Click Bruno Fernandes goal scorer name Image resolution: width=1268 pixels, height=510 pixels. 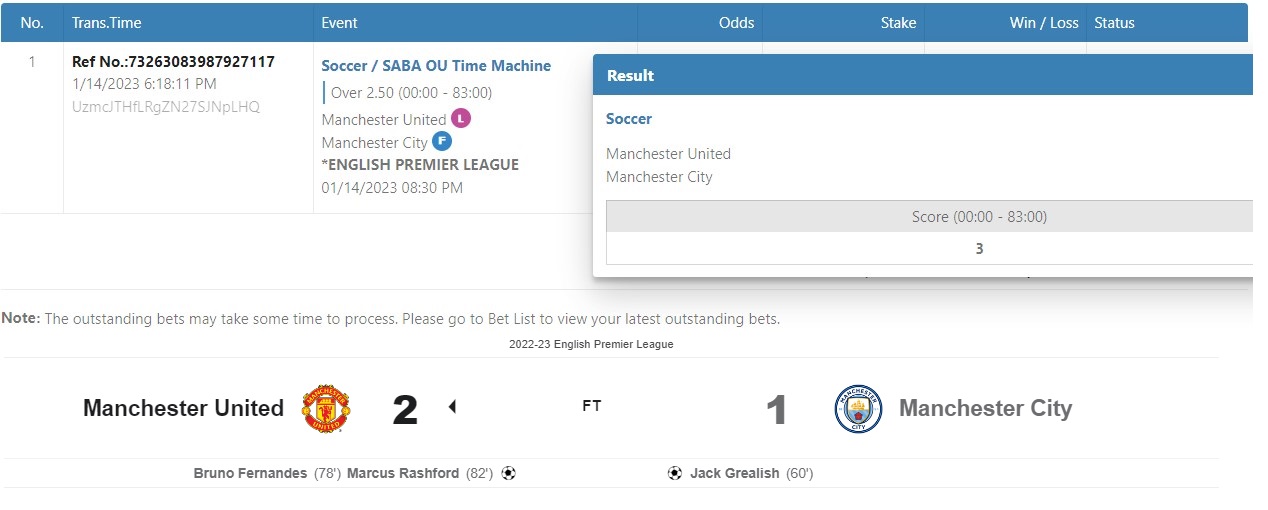[250, 473]
